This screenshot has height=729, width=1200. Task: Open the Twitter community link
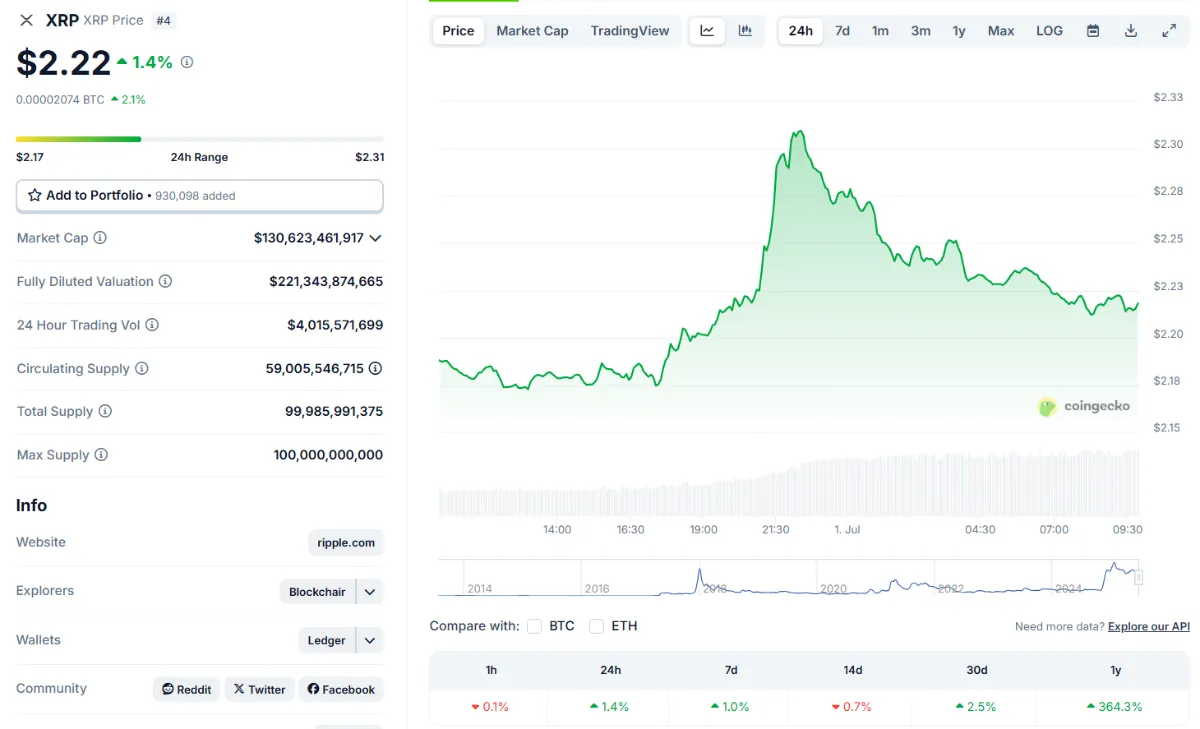click(x=260, y=689)
